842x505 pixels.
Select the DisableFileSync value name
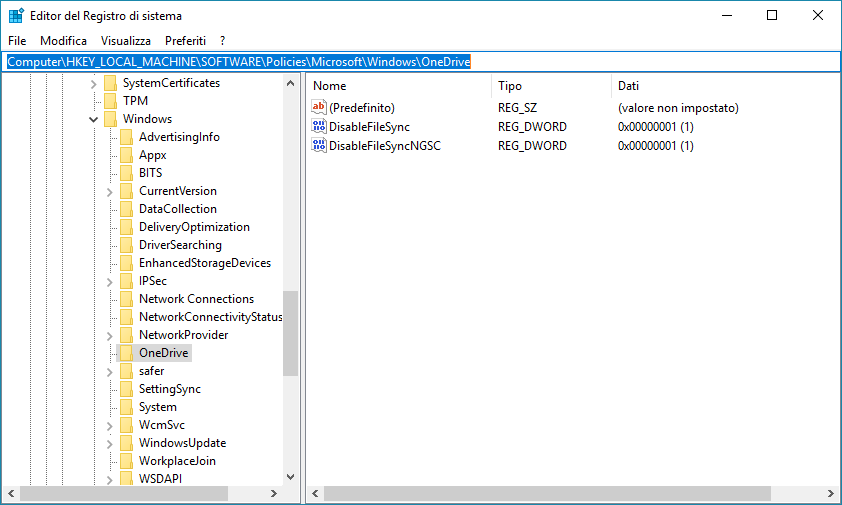(x=369, y=127)
